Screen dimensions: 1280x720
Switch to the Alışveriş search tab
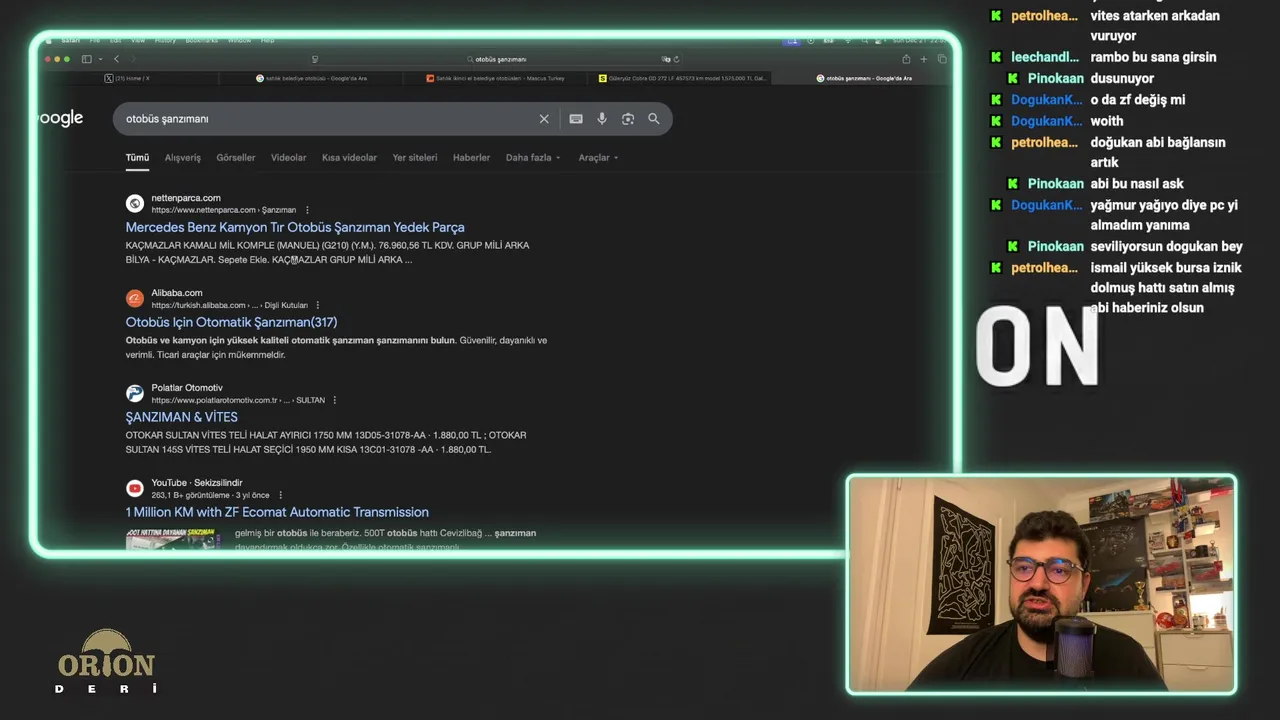pos(183,158)
